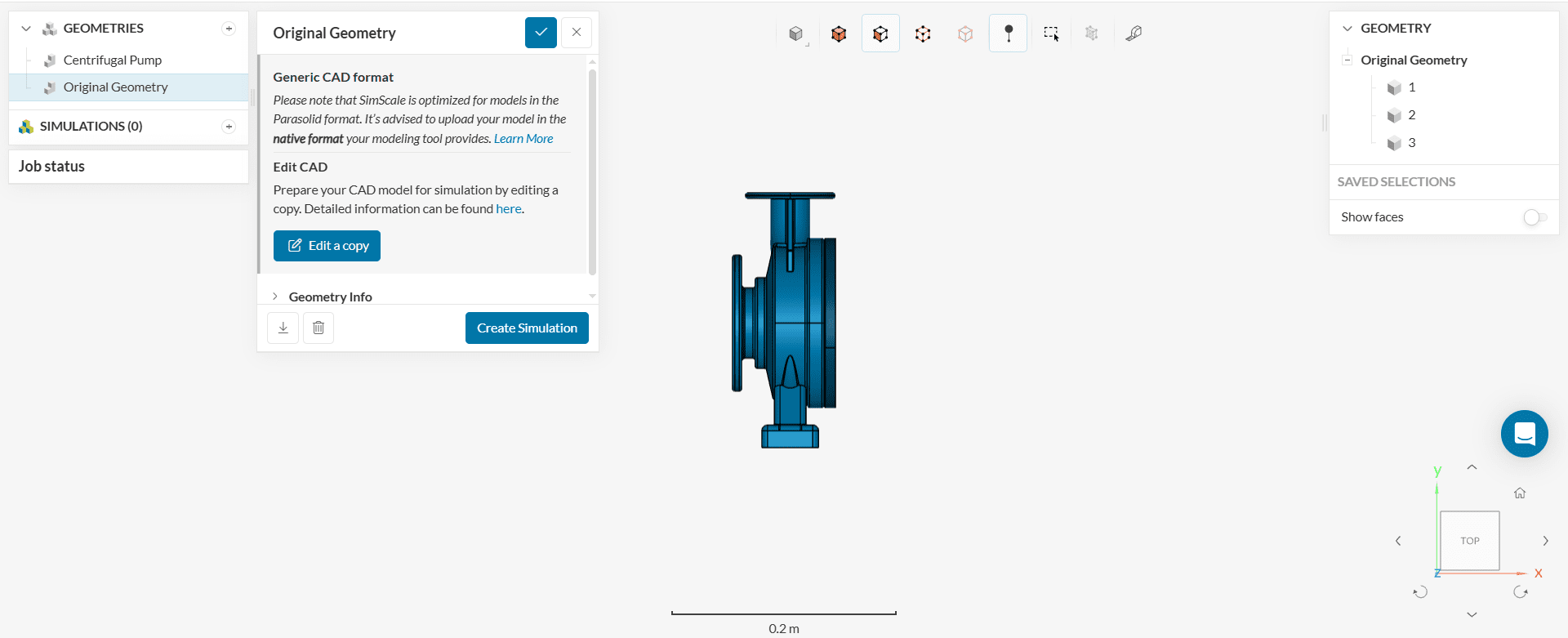This screenshot has width=1568, height=638.
Task: Select the box selection tool
Action: point(1051,33)
